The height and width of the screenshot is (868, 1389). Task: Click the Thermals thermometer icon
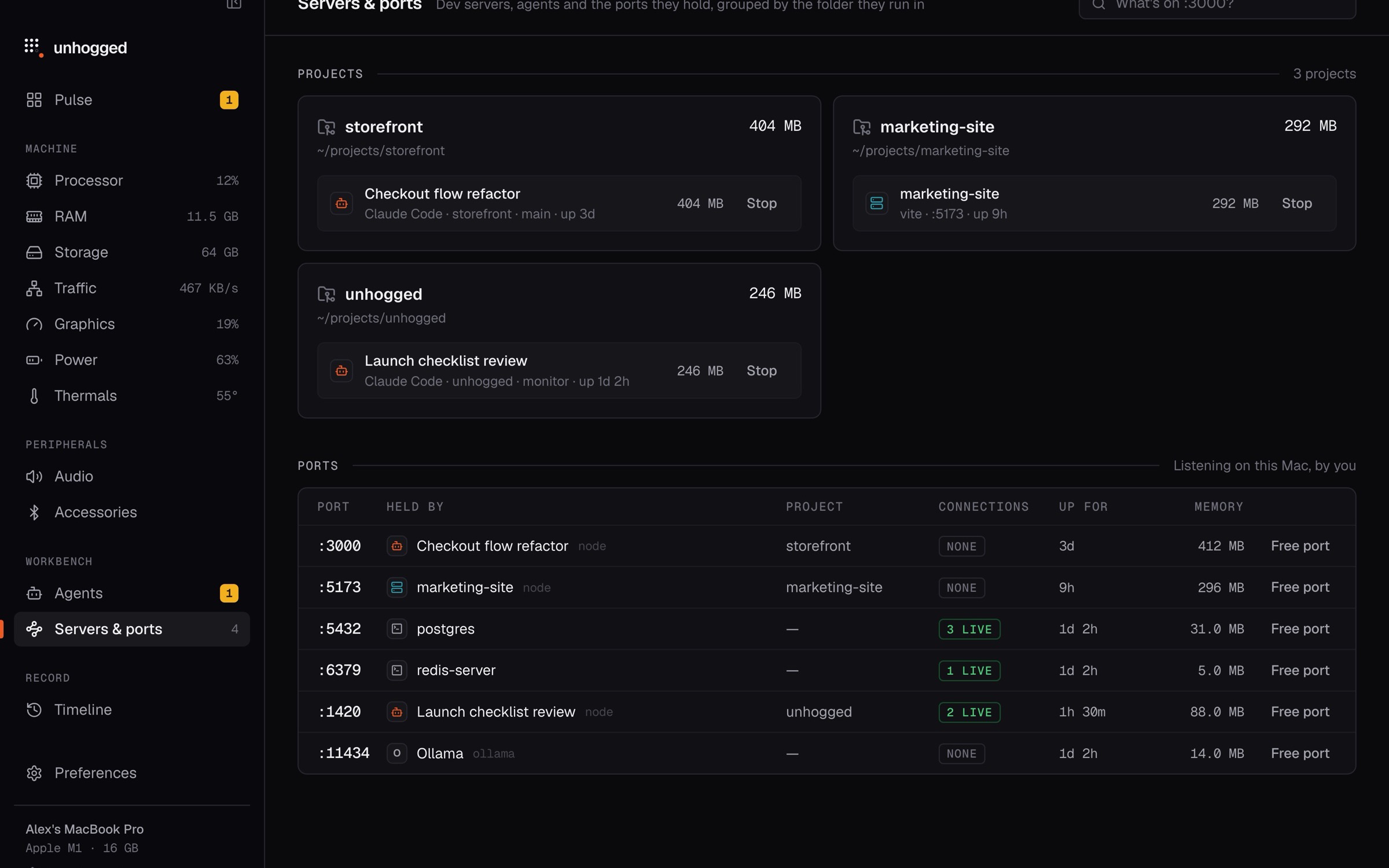[34, 396]
